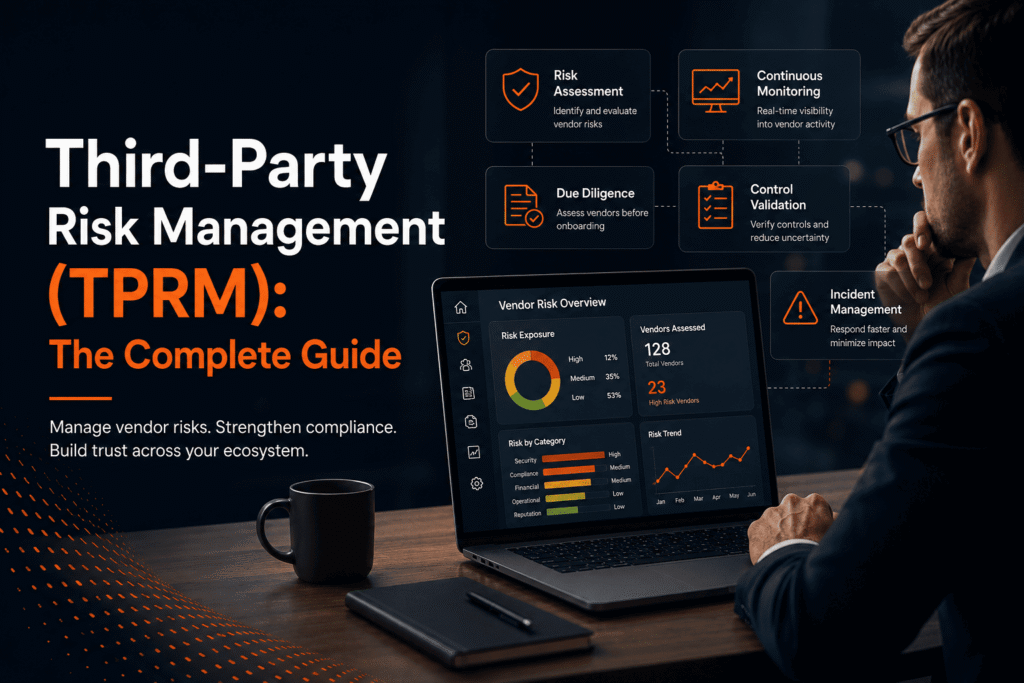This screenshot has height=683, width=1024.
Task: Click "Manage vendor risks. Strengthen compliance." line
Action: (223, 428)
